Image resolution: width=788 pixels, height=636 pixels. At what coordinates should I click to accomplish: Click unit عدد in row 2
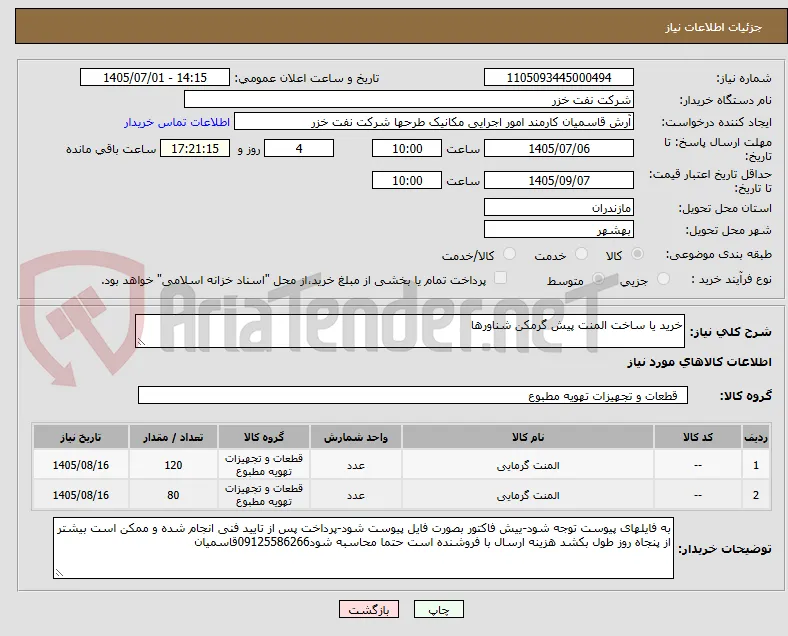[x=356, y=495]
